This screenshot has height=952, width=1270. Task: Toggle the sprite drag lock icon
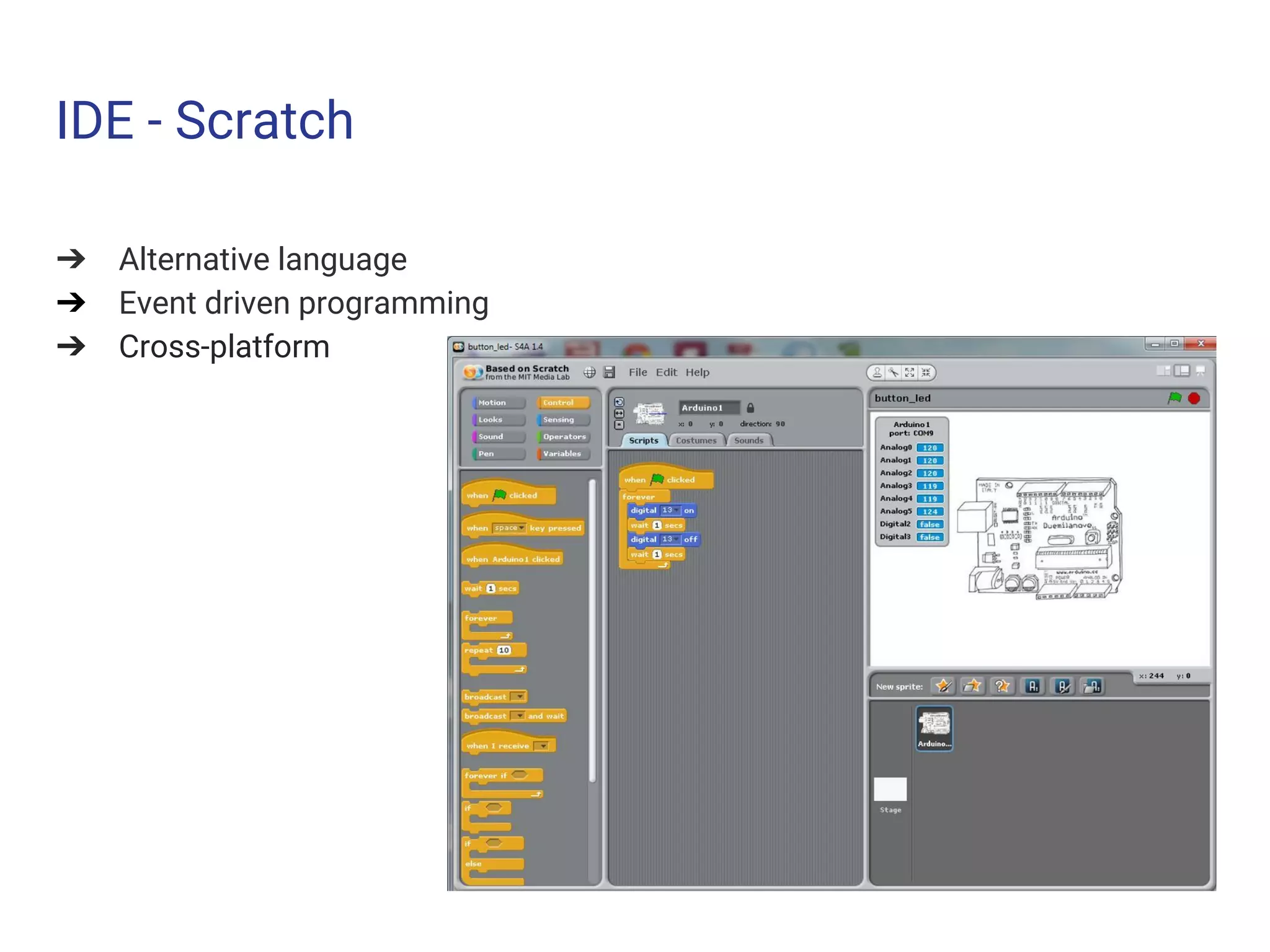pyautogui.click(x=750, y=408)
